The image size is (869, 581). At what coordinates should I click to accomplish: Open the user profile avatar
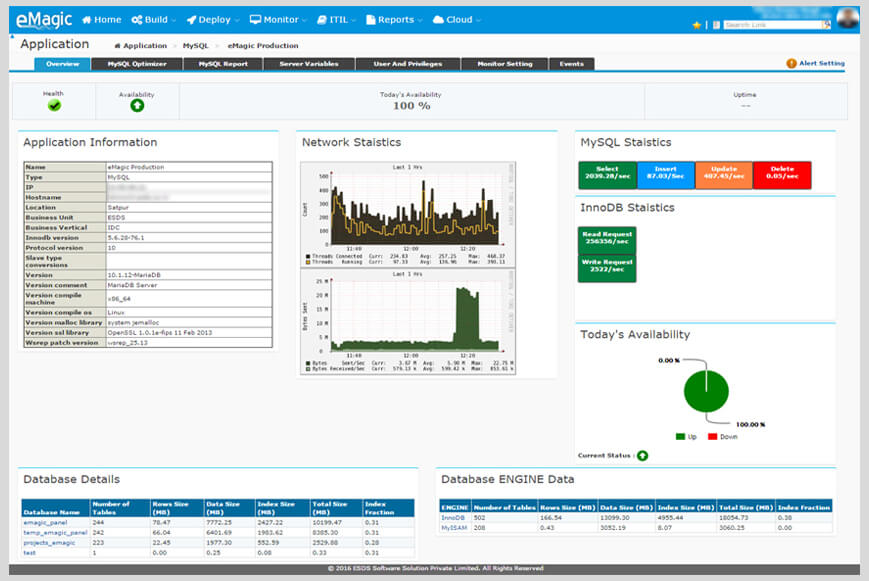pos(847,18)
